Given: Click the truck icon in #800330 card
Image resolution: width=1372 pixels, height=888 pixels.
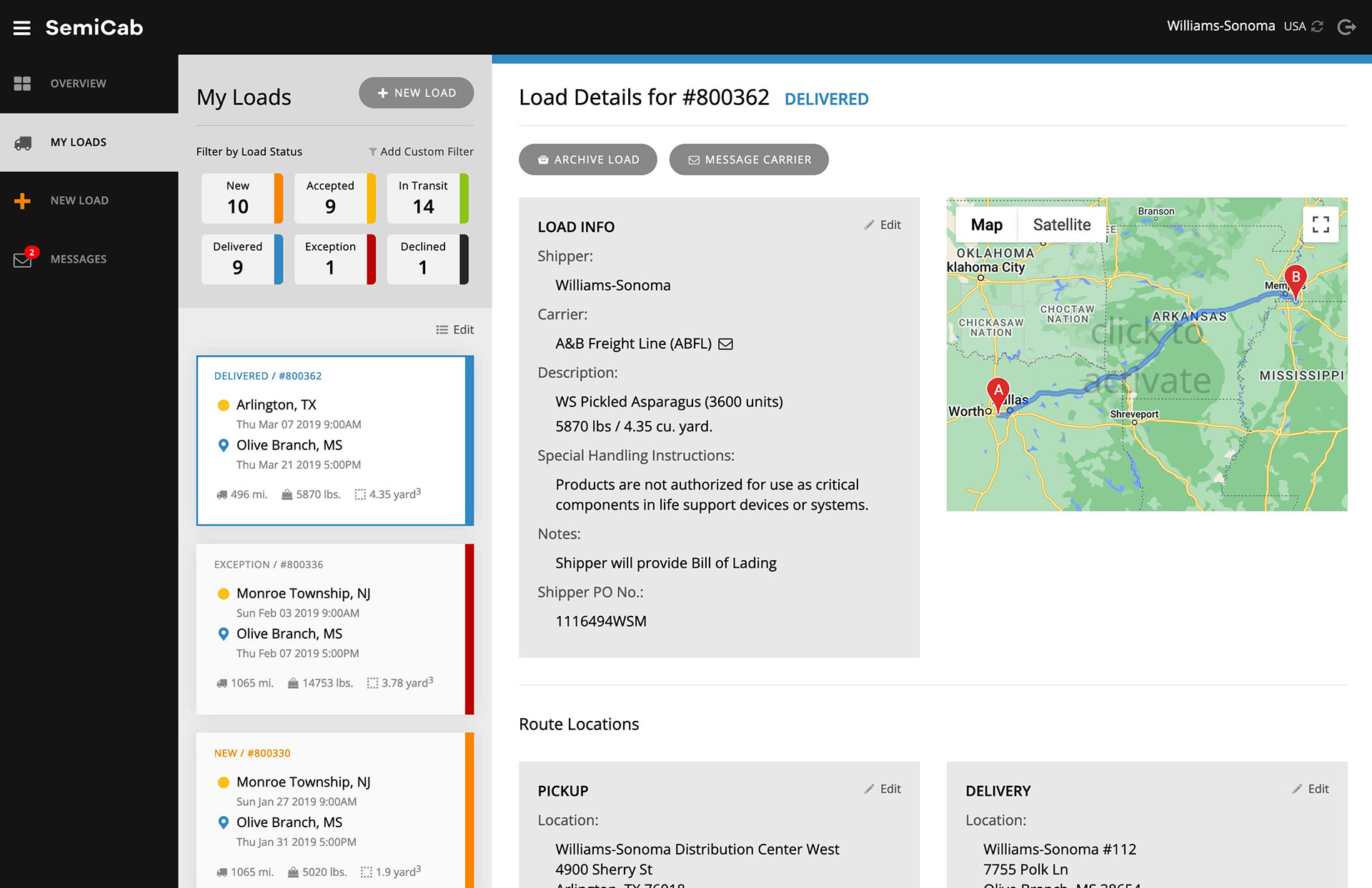Looking at the screenshot, I should [222, 872].
